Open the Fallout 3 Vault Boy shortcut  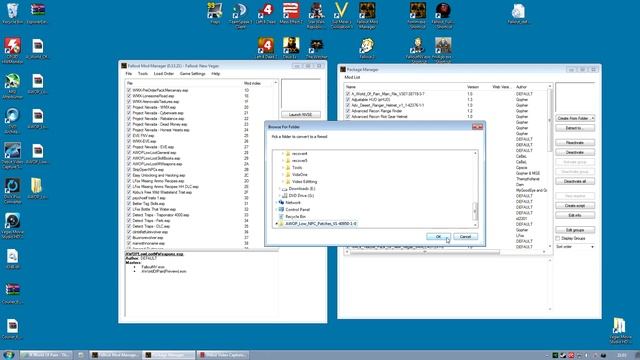pyautogui.click(x=367, y=46)
